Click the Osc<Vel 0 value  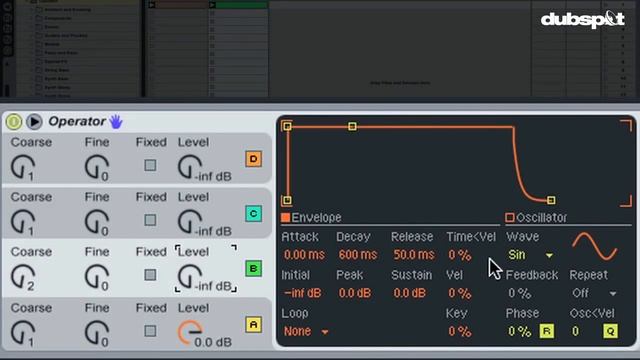click(x=575, y=331)
